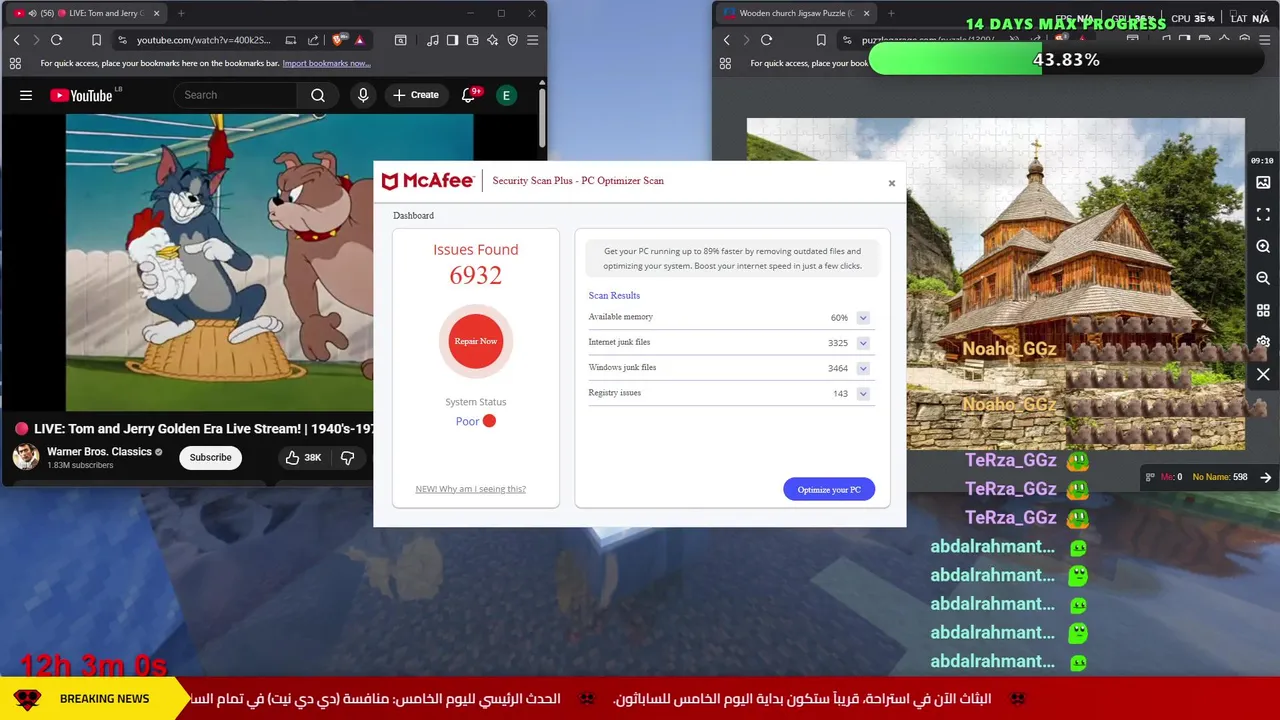Click the System Status Poor text
1280x720 pixels.
467,421
